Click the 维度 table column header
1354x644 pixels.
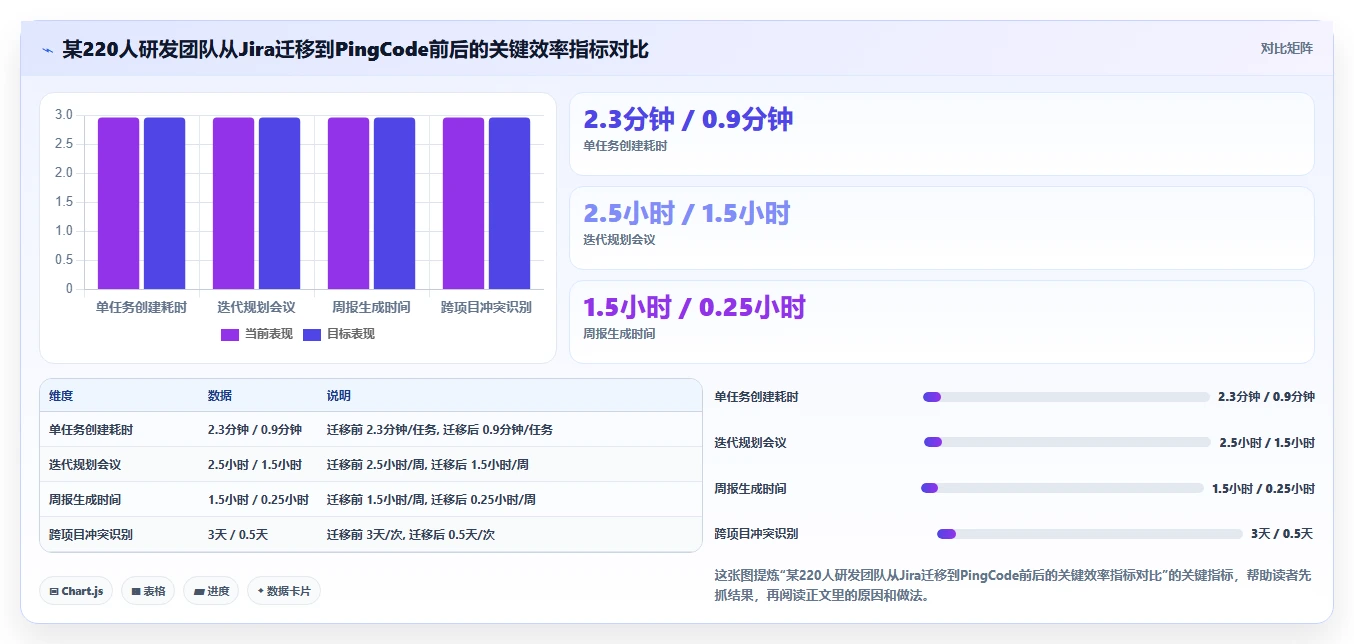tap(61, 396)
